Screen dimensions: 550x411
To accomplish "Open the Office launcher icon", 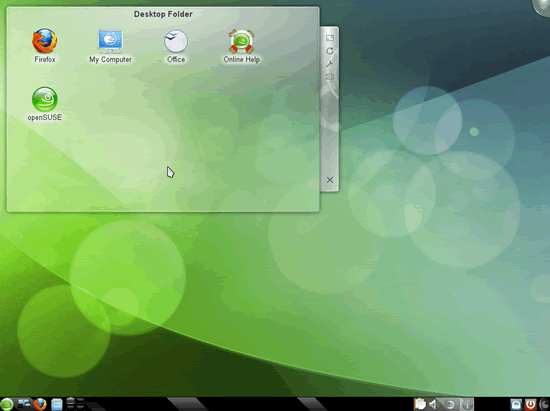I will coord(176,41).
